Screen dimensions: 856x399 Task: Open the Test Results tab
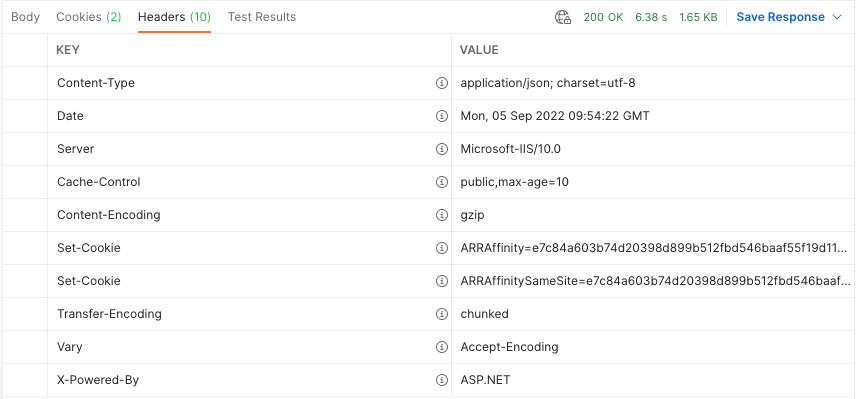[261, 17]
